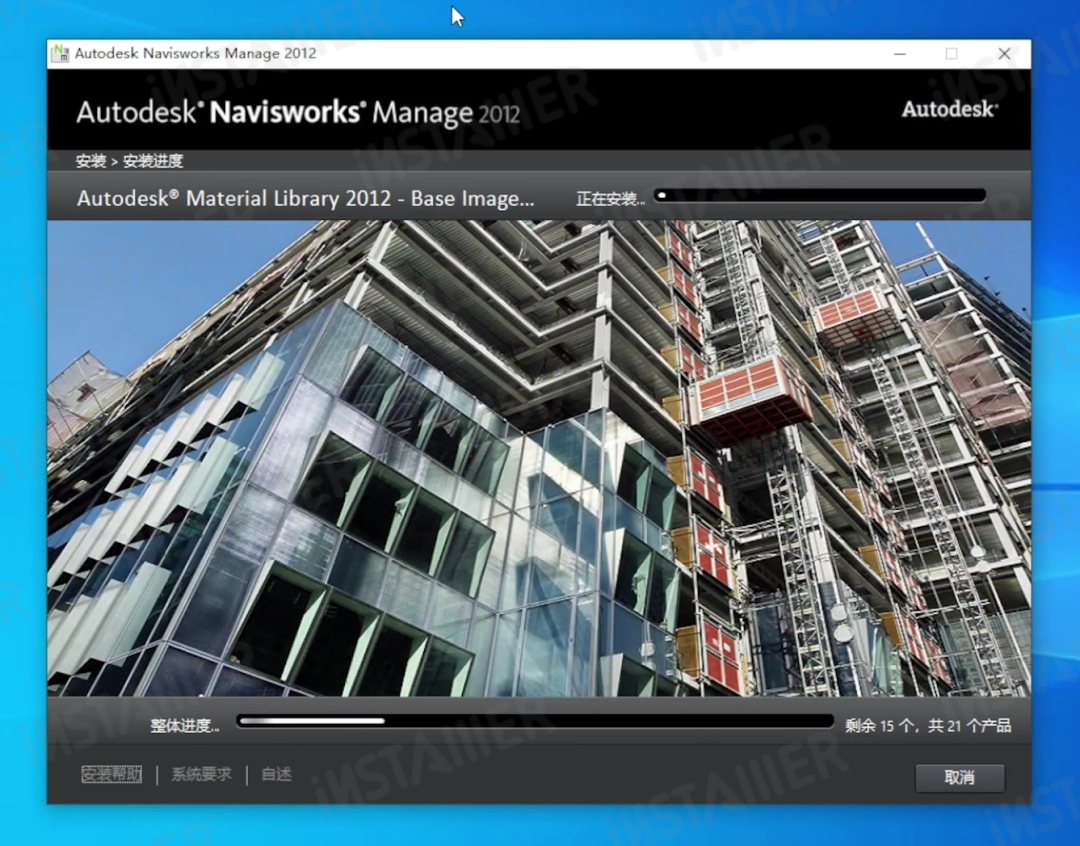The image size is (1080, 846).
Task: Close the Navisworks installer window
Action: tap(1004, 54)
